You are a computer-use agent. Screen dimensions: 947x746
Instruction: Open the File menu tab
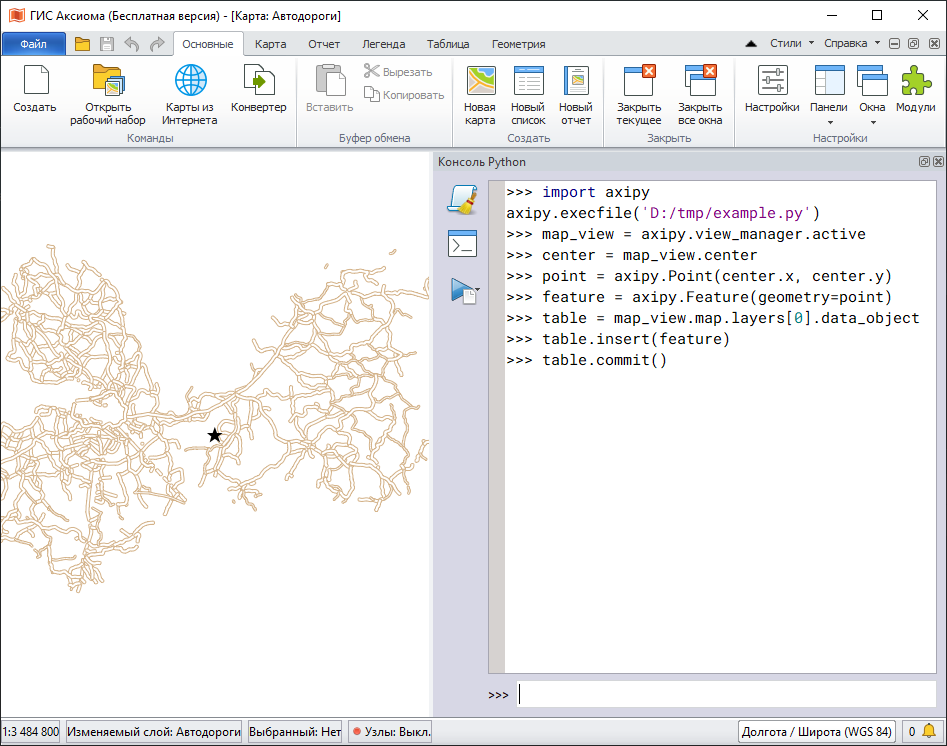coord(33,44)
